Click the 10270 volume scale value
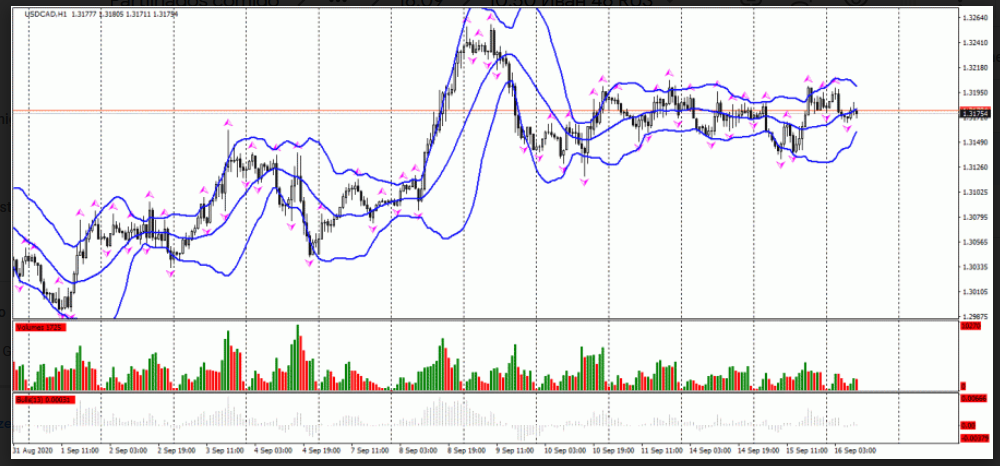This screenshot has height=466, width=1000. coord(970,327)
